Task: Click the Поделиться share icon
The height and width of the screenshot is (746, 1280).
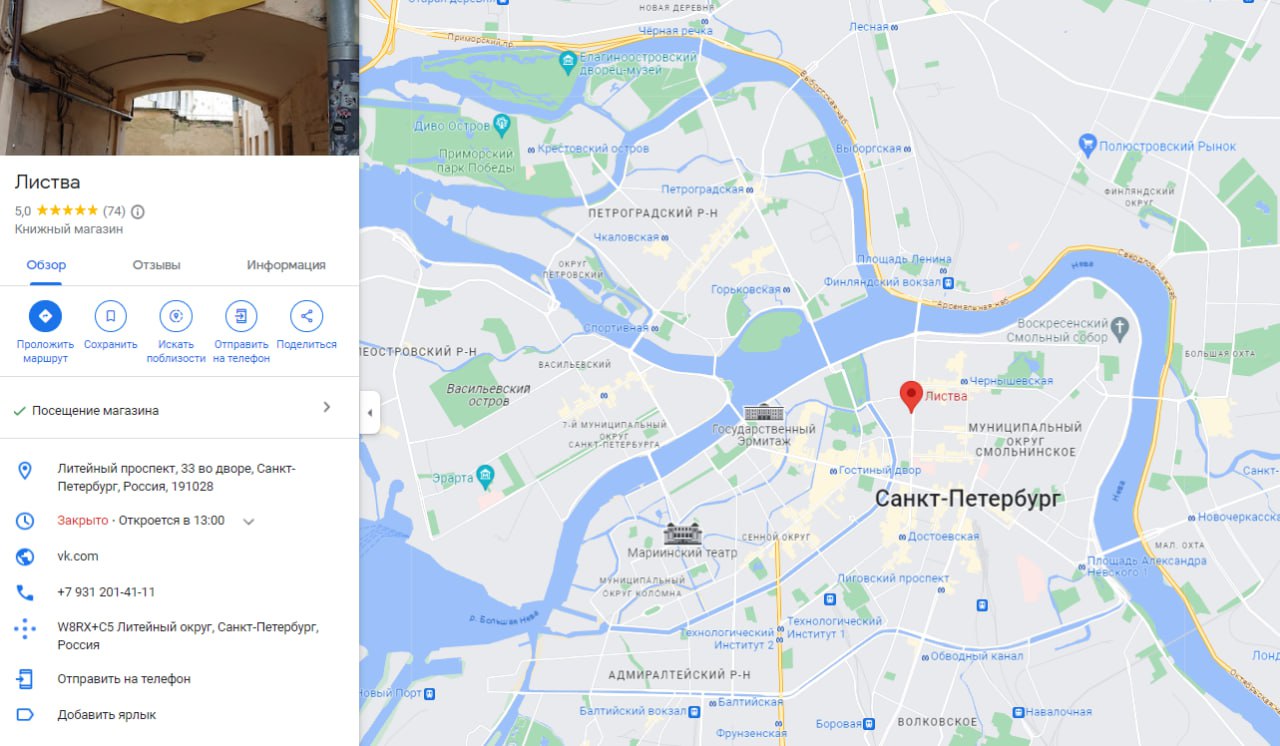Action: click(306, 317)
